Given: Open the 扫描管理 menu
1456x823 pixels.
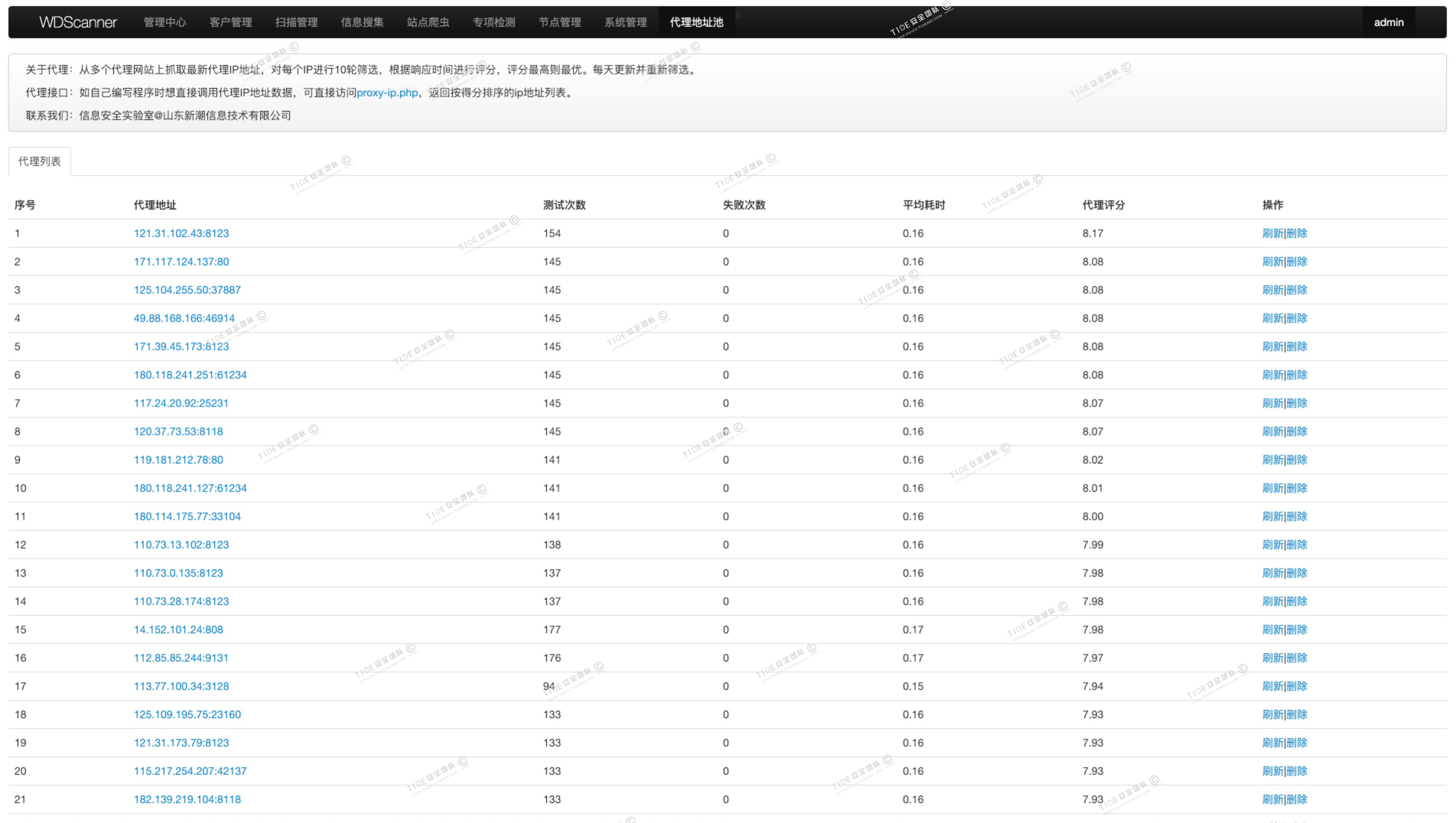Looking at the screenshot, I should coord(296,22).
